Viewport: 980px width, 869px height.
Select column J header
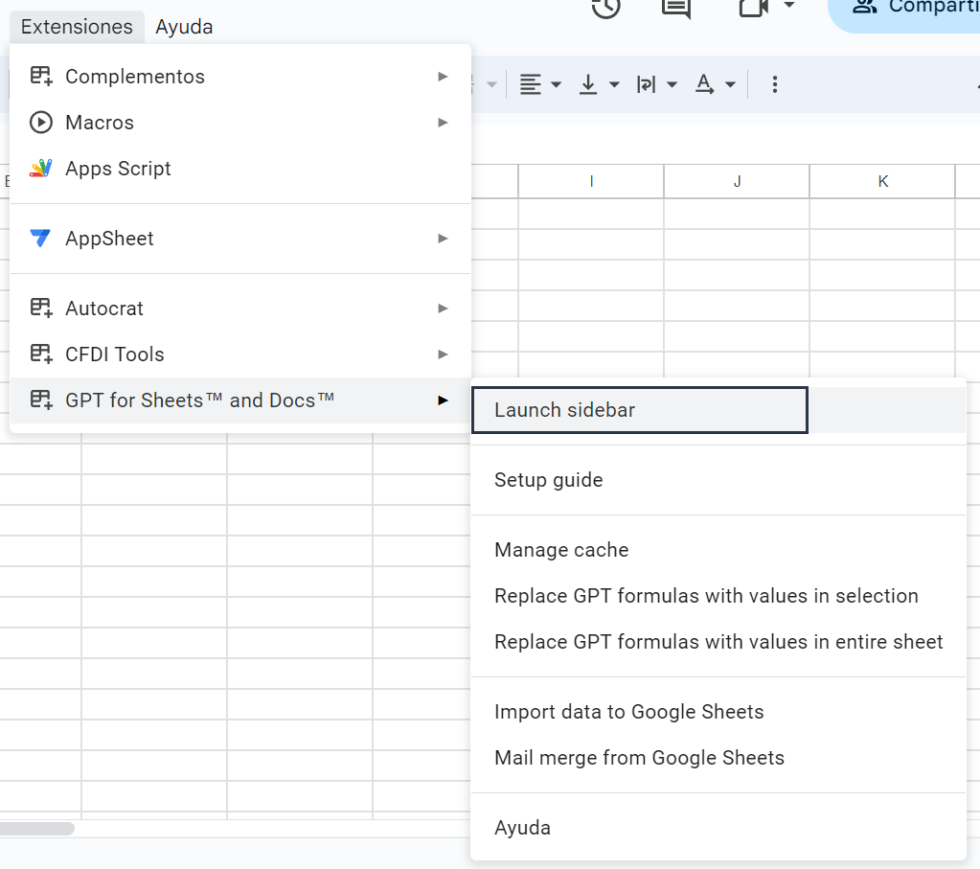pyautogui.click(x=736, y=181)
